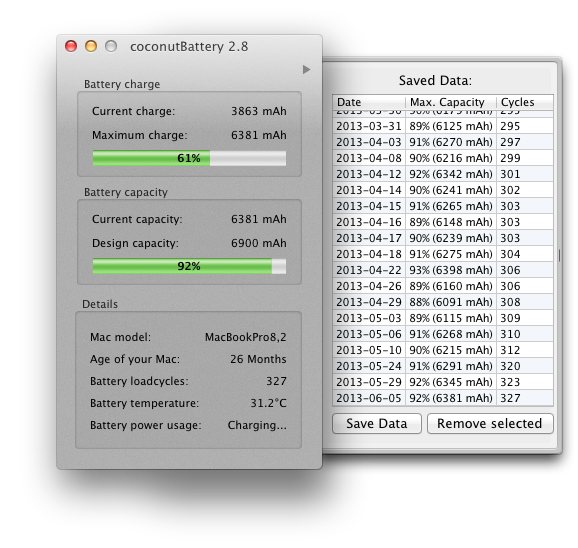This screenshot has height=548, width=578.
Task: Select the 2013-04-26 saved data row
Action: [443, 286]
